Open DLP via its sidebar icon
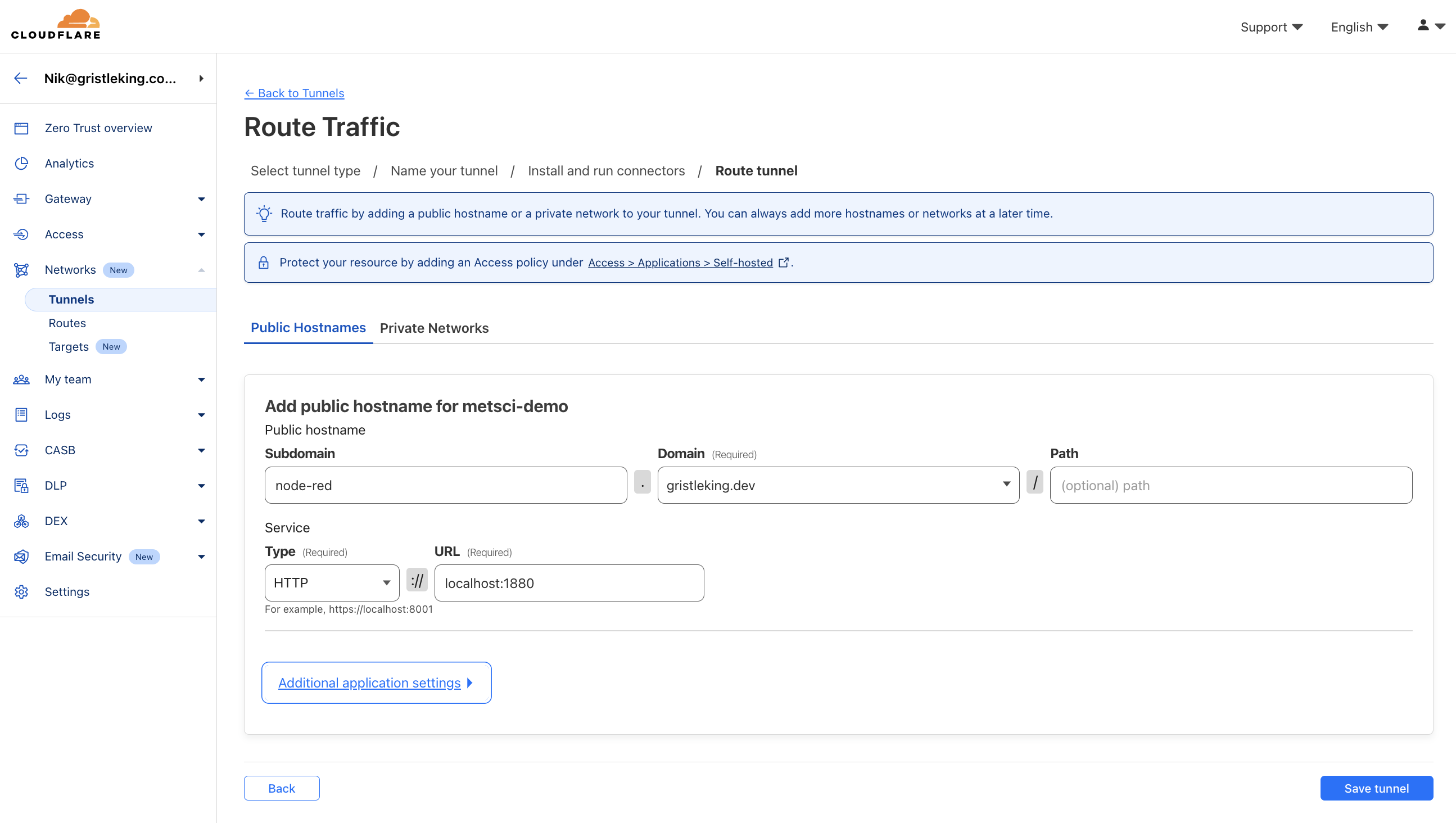Viewport: 1456px width, 823px height. (x=21, y=485)
